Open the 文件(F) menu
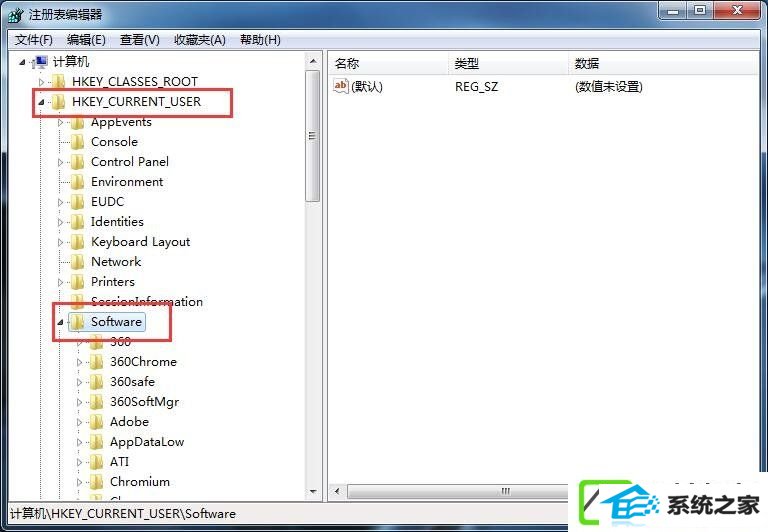Image resolution: width=768 pixels, height=532 pixels. point(33,40)
